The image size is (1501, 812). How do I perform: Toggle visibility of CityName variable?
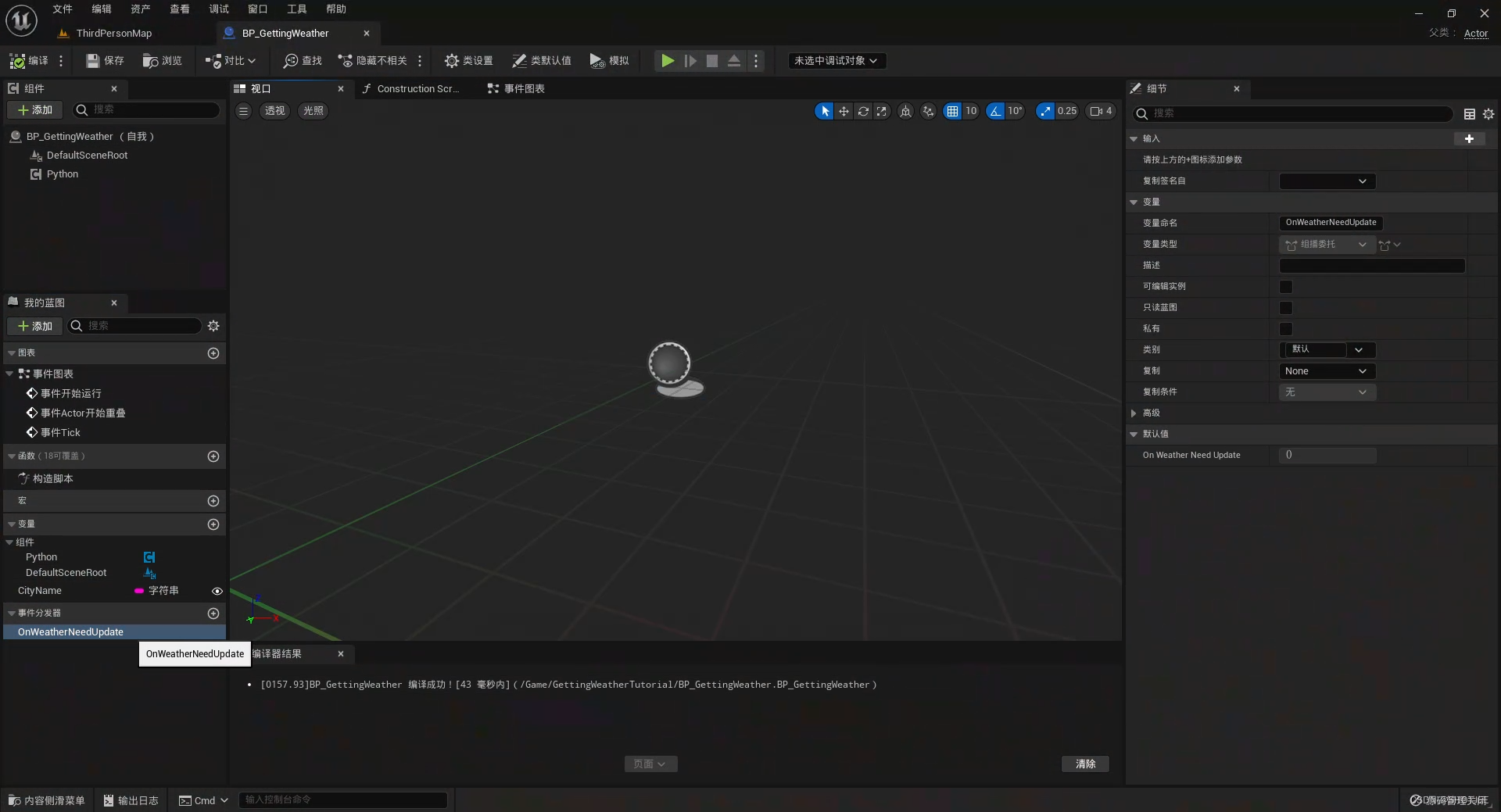[217, 591]
